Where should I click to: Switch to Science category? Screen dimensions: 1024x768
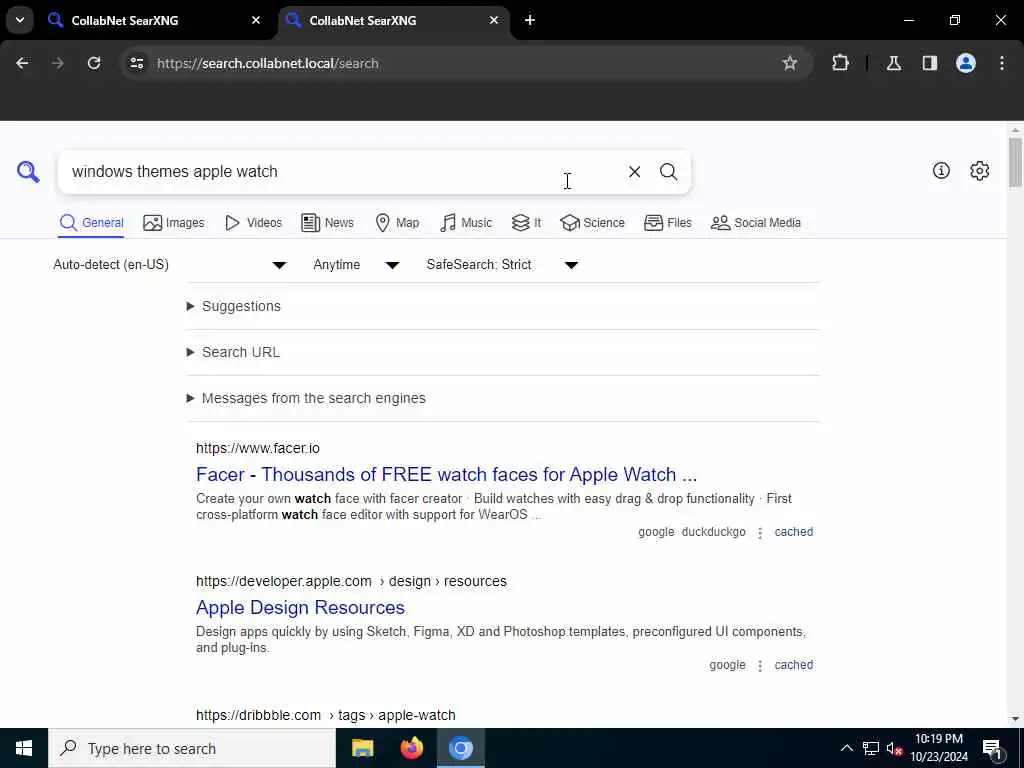pyautogui.click(x=592, y=223)
